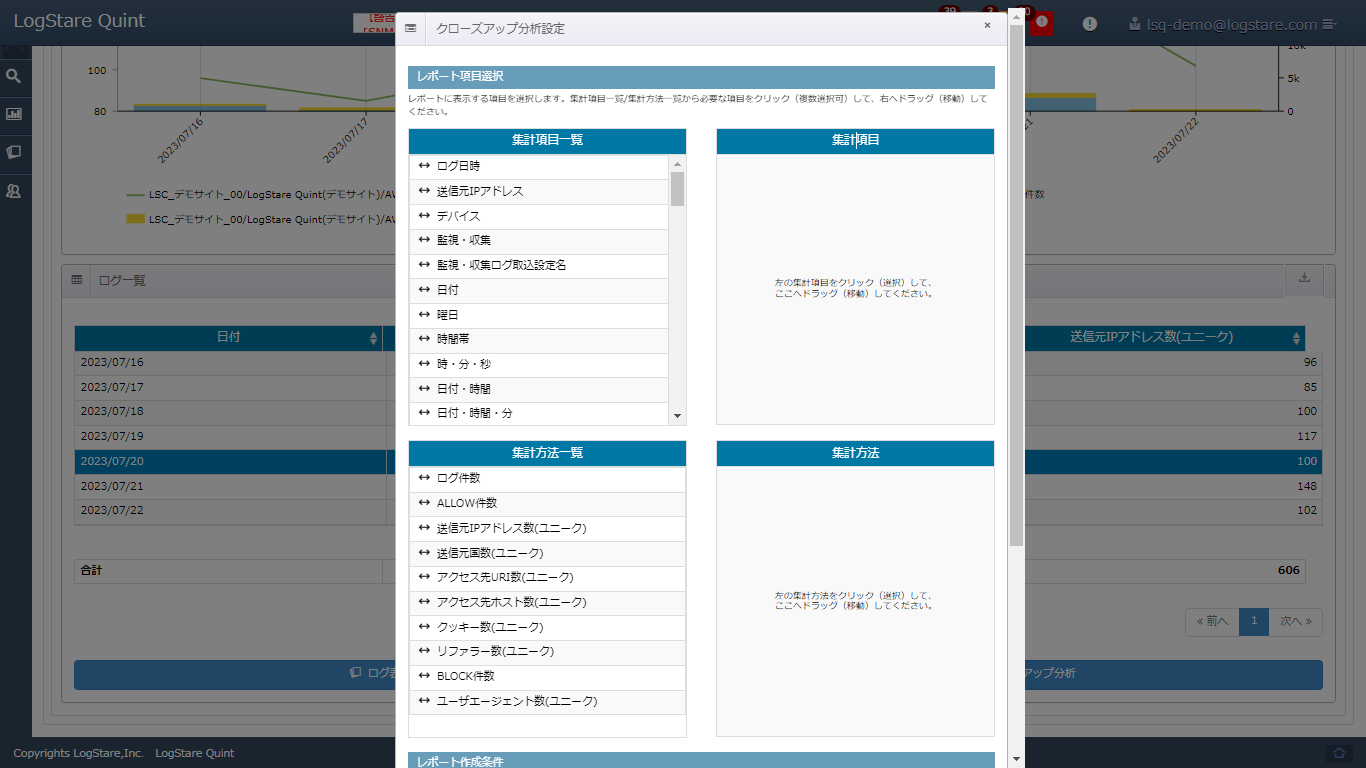Select the 日付・時間・分 list item
Screen dimensions: 1366x768
[x=539, y=414]
